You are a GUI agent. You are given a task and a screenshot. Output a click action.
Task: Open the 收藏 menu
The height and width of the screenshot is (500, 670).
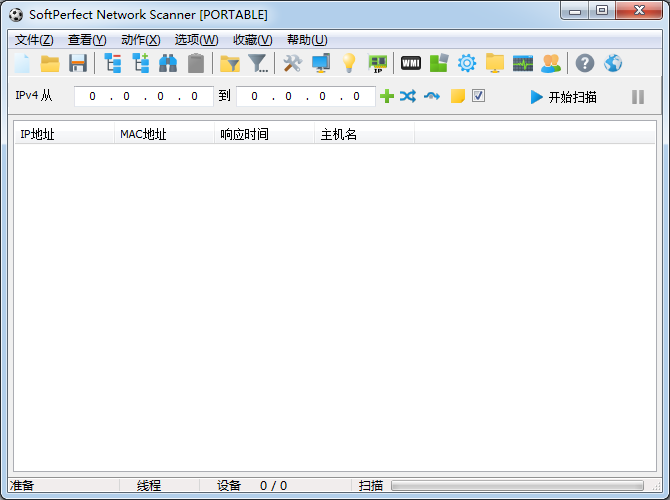pyautogui.click(x=252, y=40)
